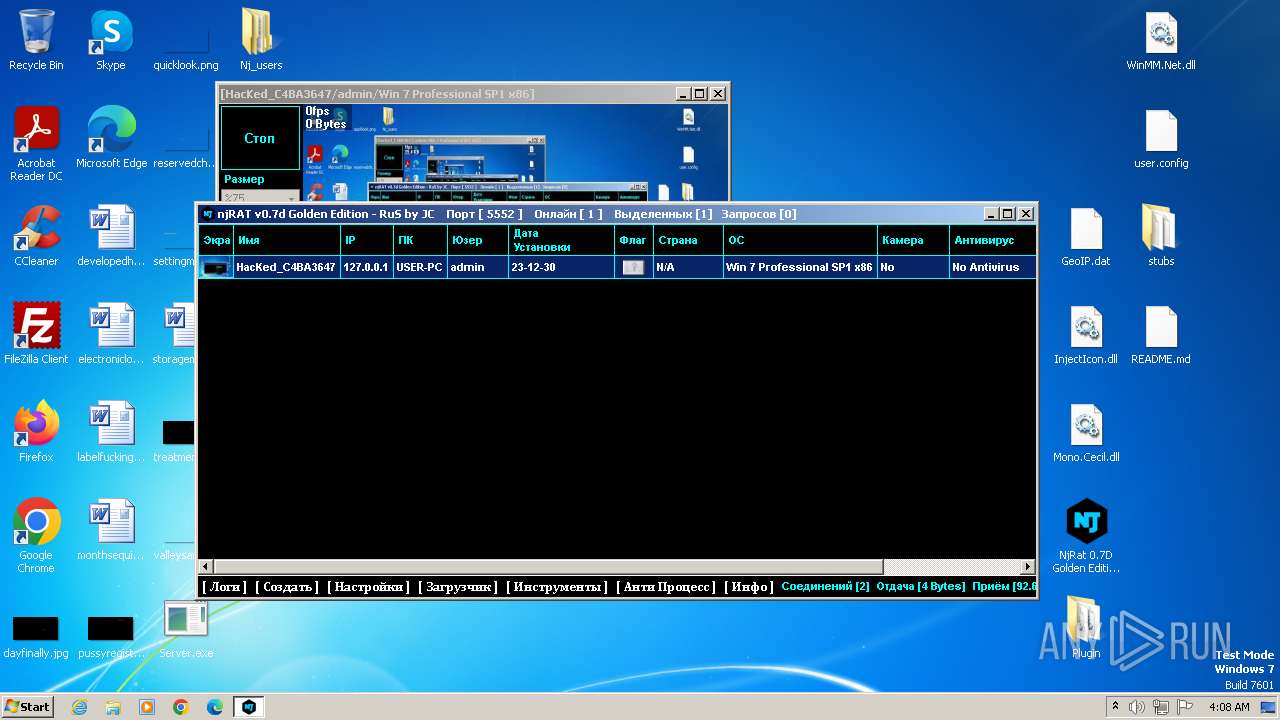Viewport: 1280px width, 720px height.
Task: Click the flag image in victim row
Action: [x=633, y=267]
